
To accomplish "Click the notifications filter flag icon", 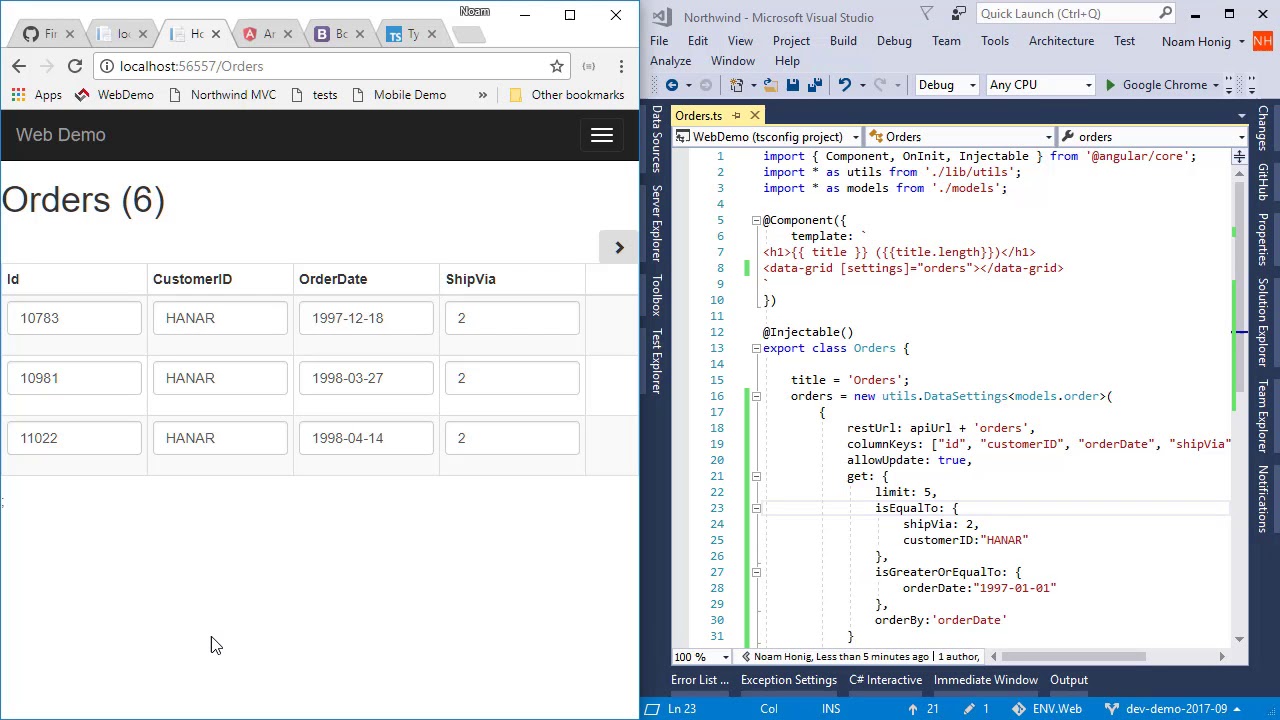I will tap(926, 13).
